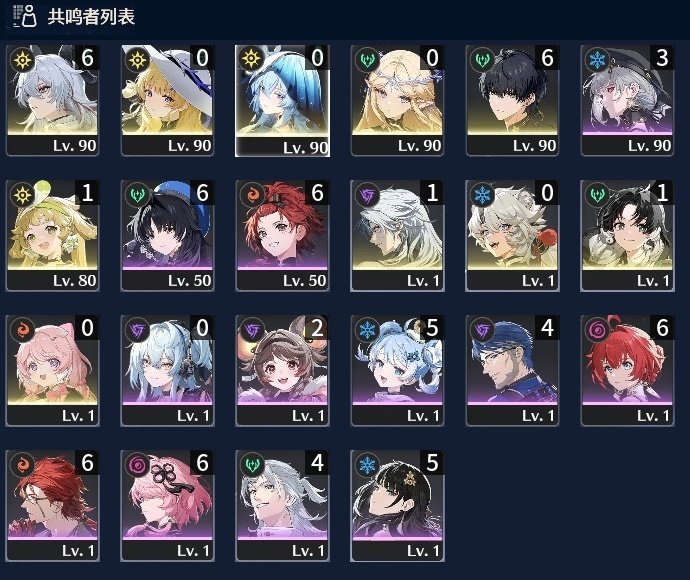
Task: Select the brown-haired girl with sequence 2
Action: 282,371
